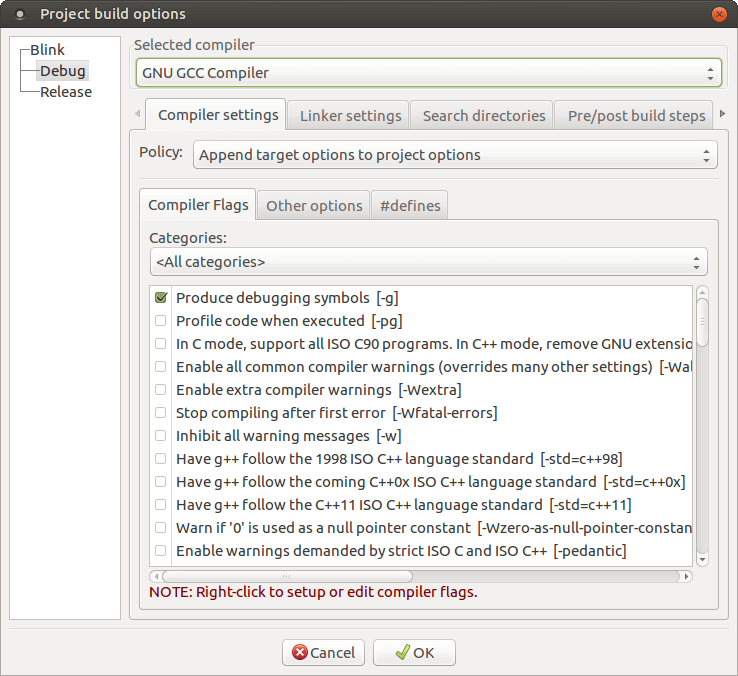
Task: Click the list scroll-up arrow
Action: 702,292
